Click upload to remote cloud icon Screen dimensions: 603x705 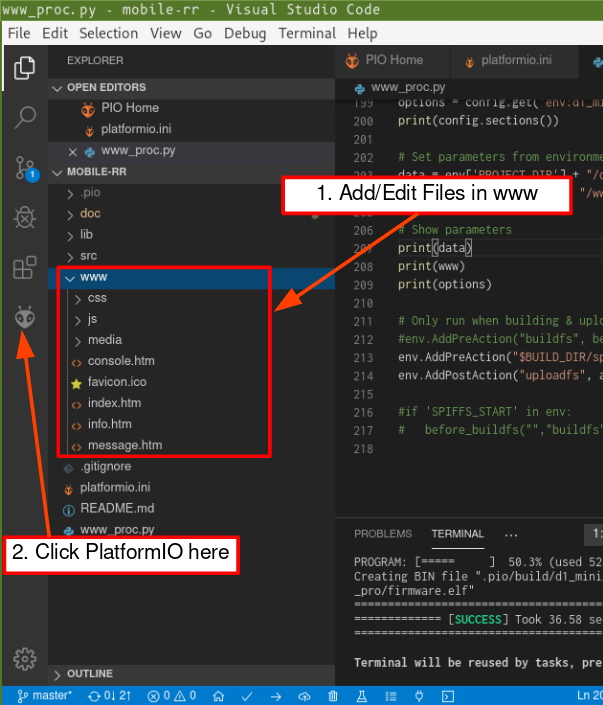tap(304, 696)
